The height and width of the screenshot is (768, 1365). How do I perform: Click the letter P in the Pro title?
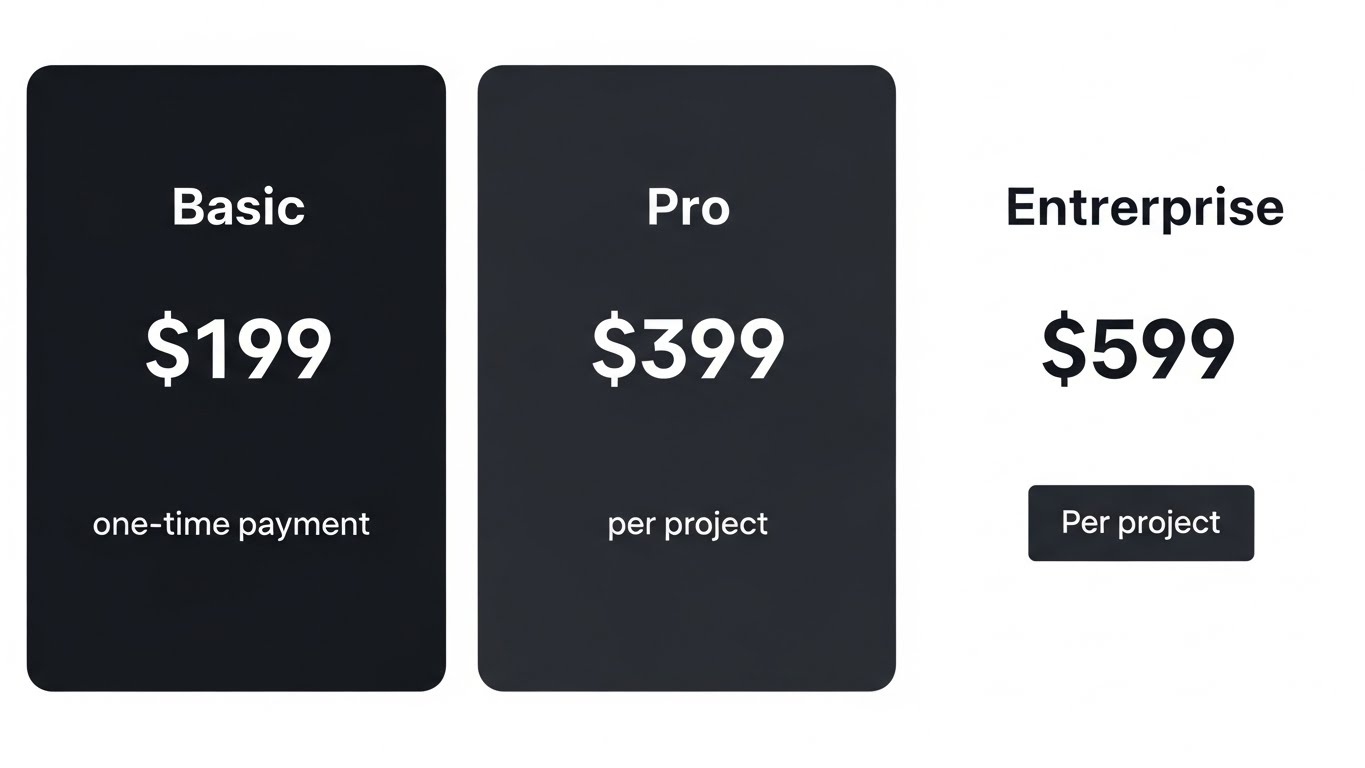[661, 207]
